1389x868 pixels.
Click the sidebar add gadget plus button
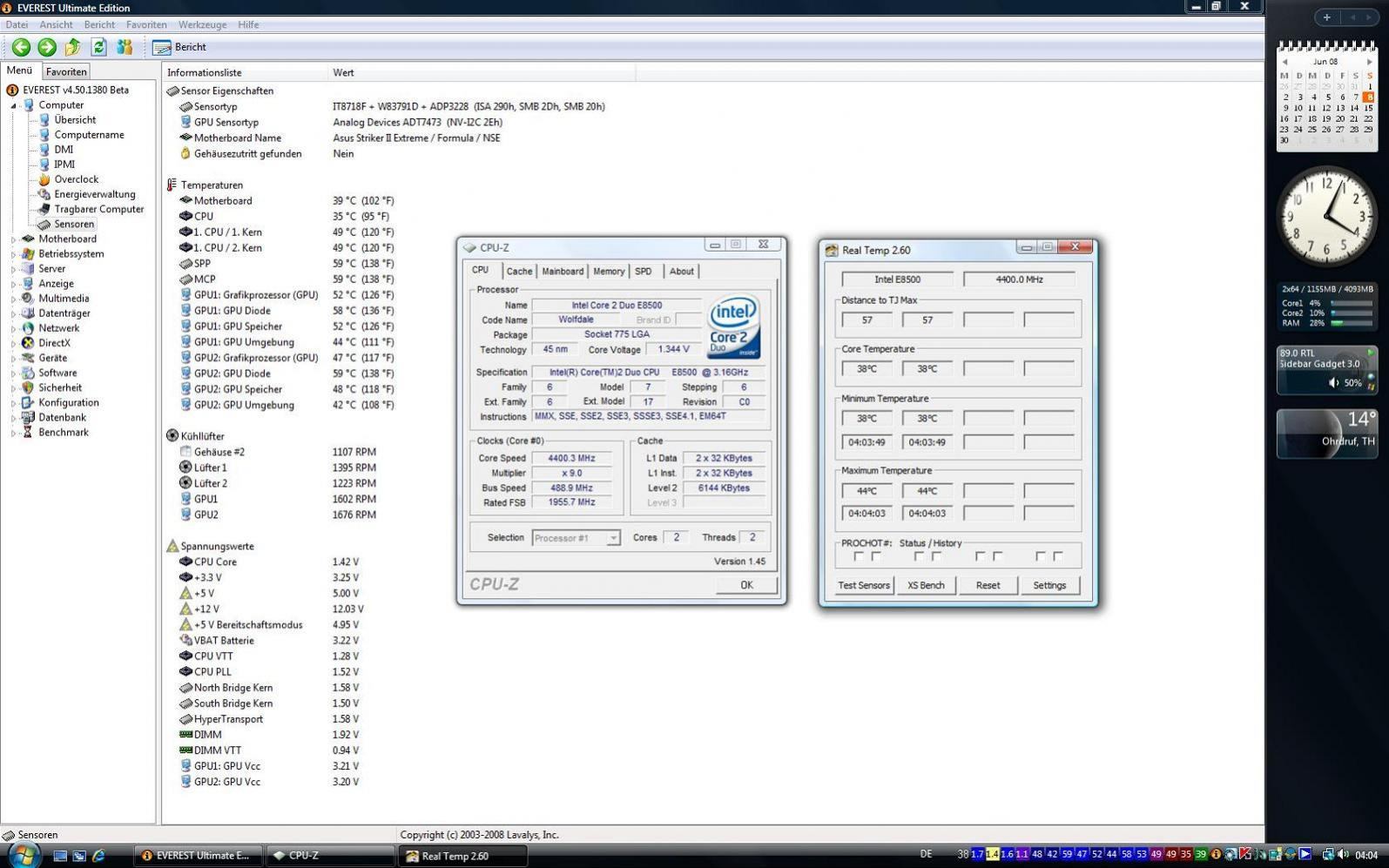point(1326,17)
